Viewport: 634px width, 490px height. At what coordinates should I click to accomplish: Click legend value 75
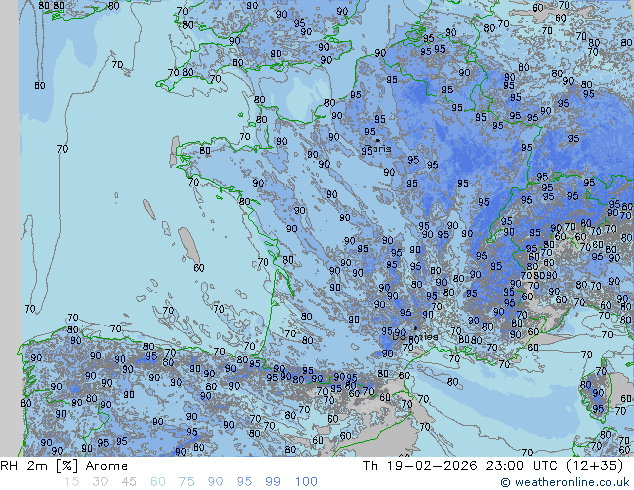[186, 482]
